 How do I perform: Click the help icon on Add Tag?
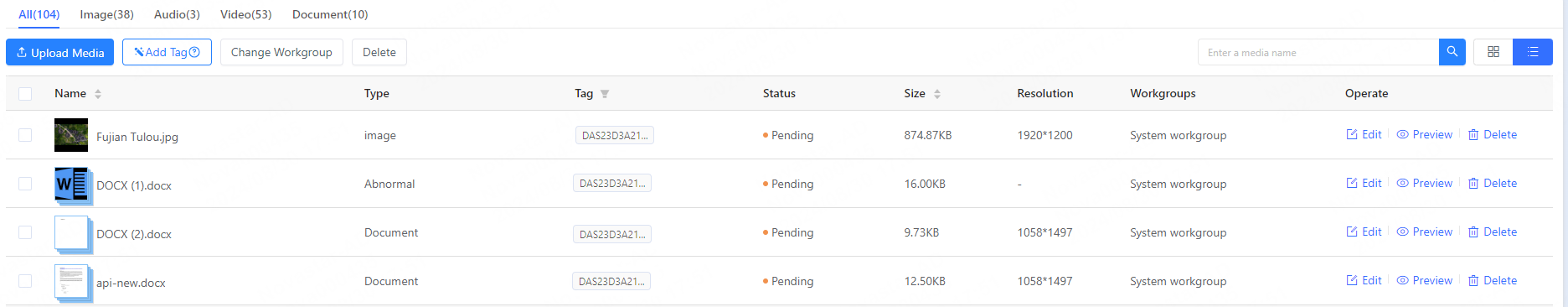point(194,52)
